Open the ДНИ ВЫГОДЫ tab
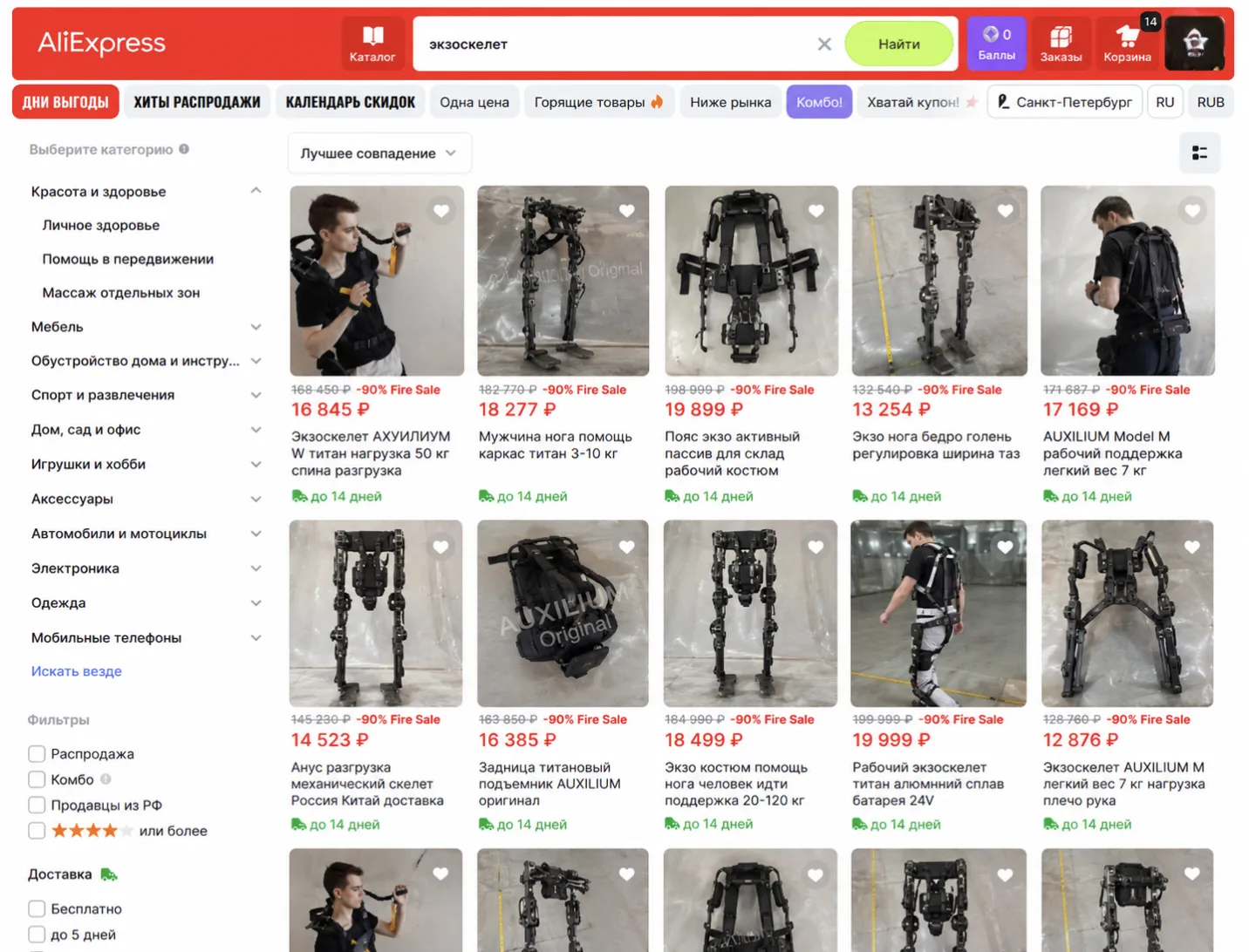Image resolution: width=1249 pixels, height=952 pixels. point(65,102)
